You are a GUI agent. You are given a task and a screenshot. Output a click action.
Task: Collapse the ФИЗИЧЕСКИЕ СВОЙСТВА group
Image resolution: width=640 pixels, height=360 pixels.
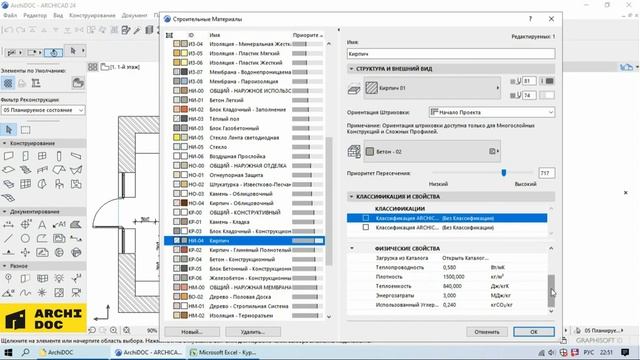[351, 248]
